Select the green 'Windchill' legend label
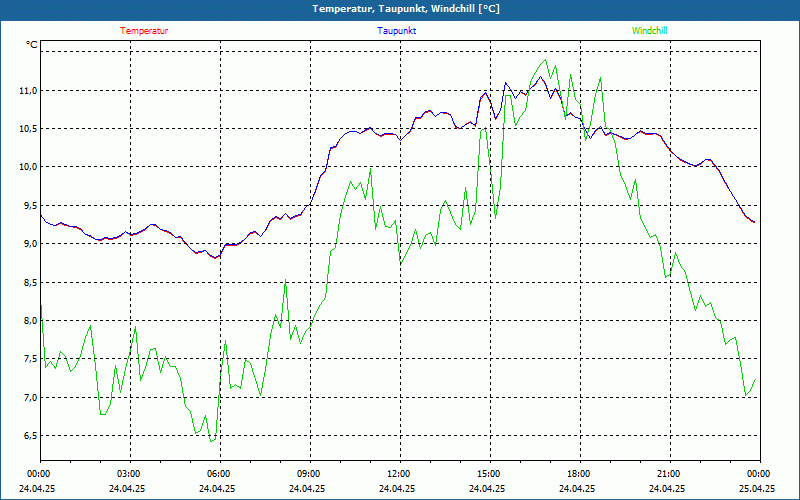 coord(649,31)
